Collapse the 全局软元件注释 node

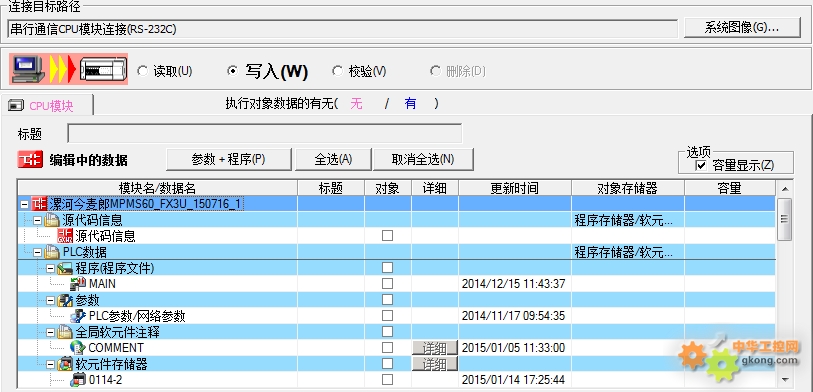click(x=50, y=332)
